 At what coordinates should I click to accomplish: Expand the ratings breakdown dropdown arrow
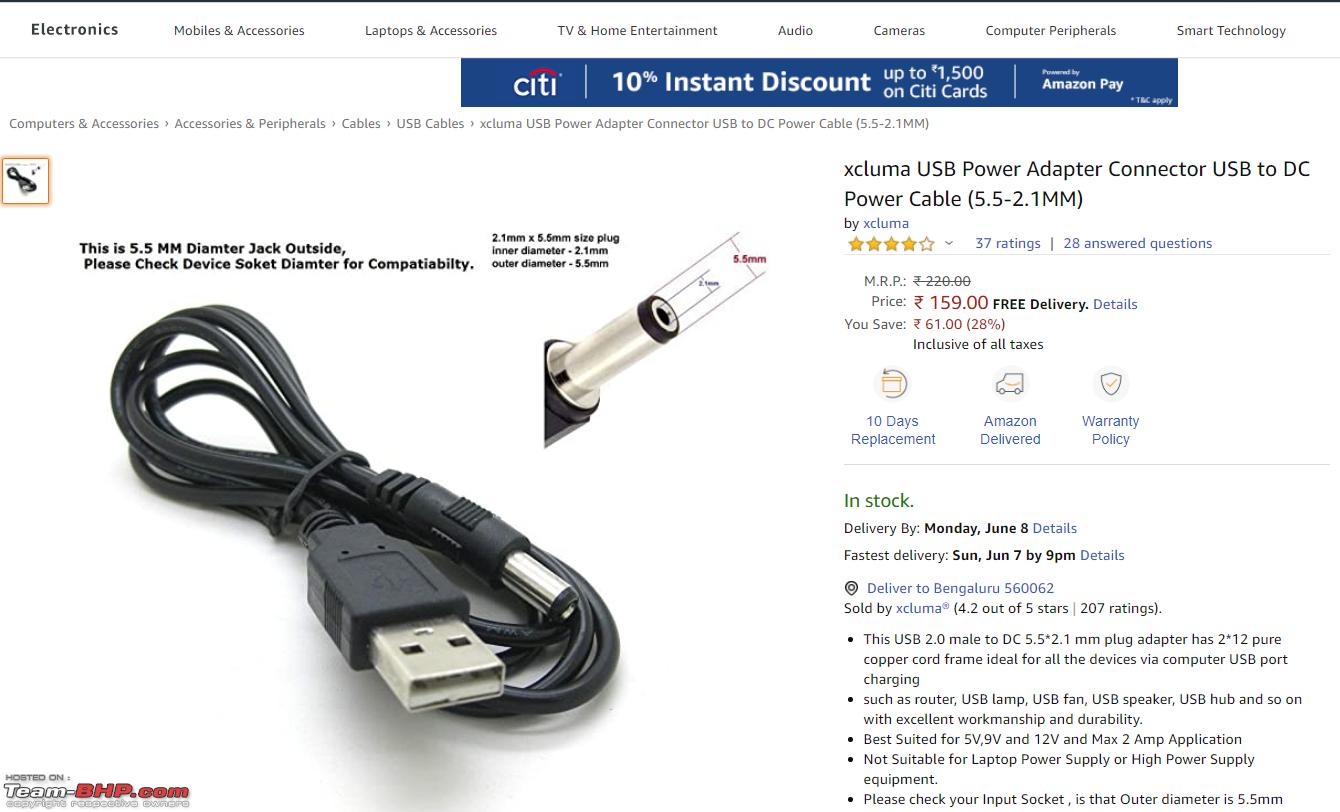click(x=949, y=243)
